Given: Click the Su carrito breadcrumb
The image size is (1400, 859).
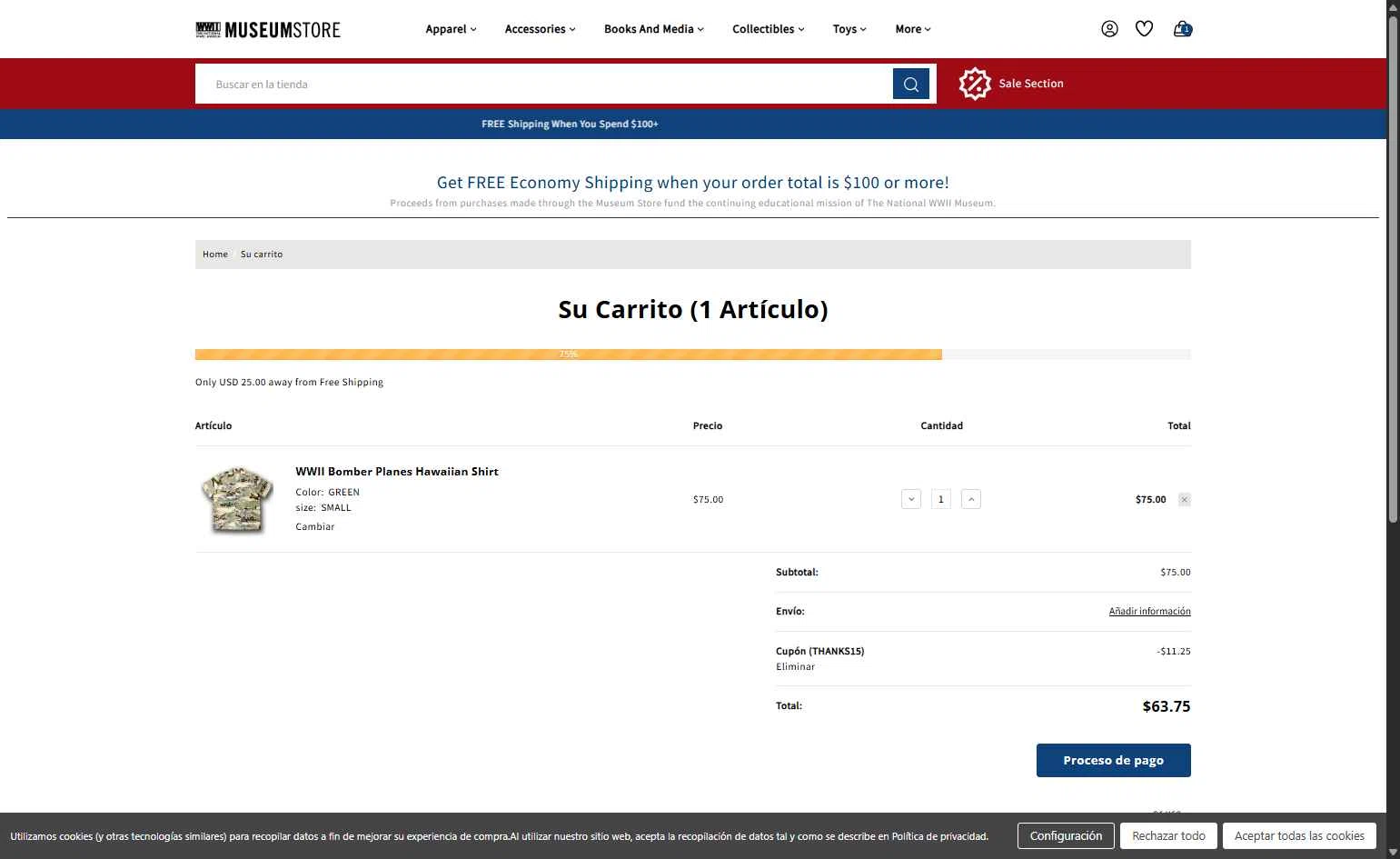Looking at the screenshot, I should coord(262,255).
